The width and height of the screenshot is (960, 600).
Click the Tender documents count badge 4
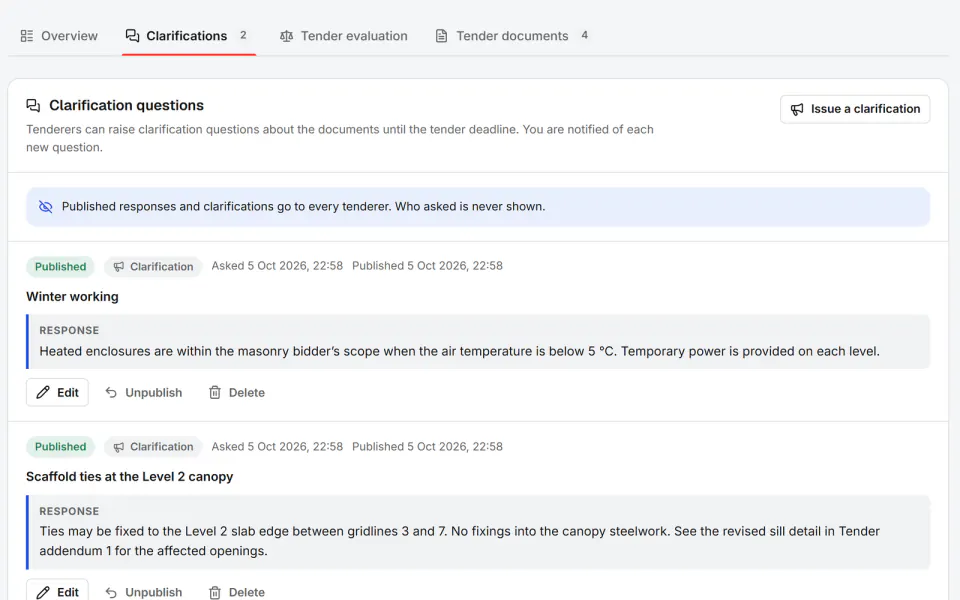585,36
